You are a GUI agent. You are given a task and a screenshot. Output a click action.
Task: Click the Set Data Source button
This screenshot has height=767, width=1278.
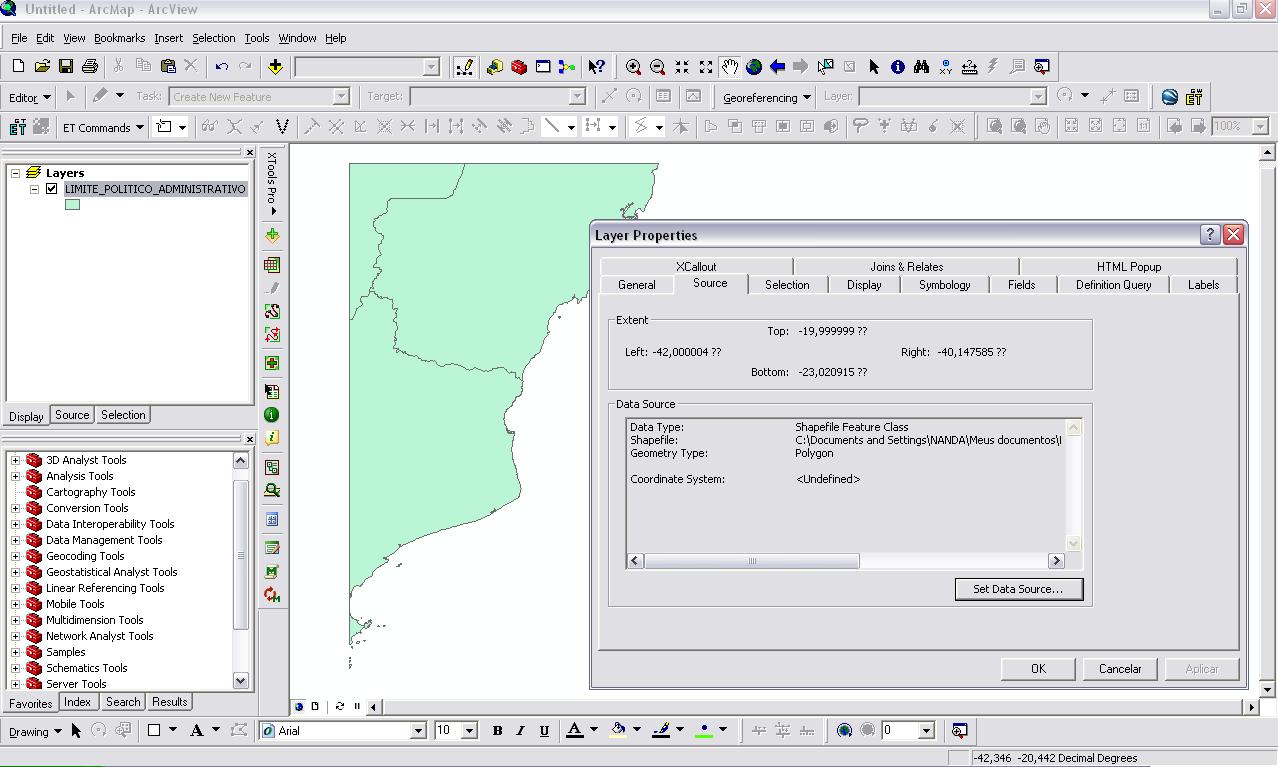(1018, 589)
